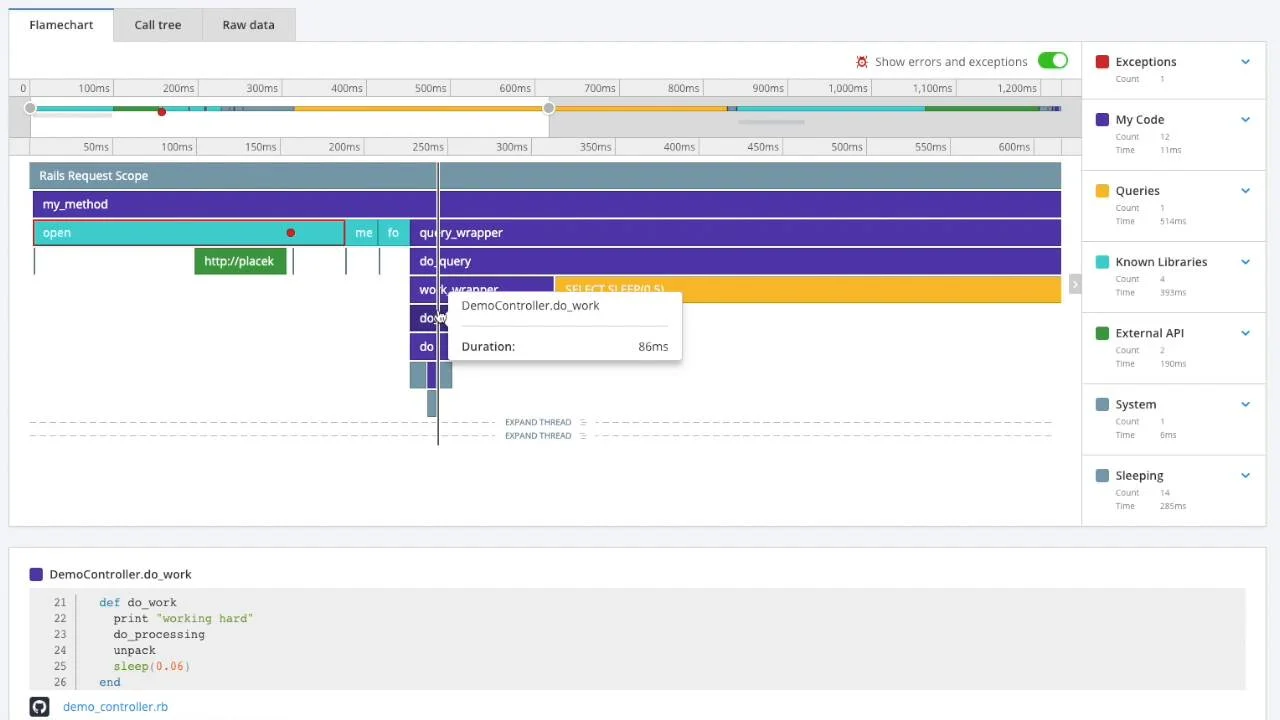The image size is (1280, 720).
Task: Expand the Queries category
Action: pyautogui.click(x=1245, y=190)
